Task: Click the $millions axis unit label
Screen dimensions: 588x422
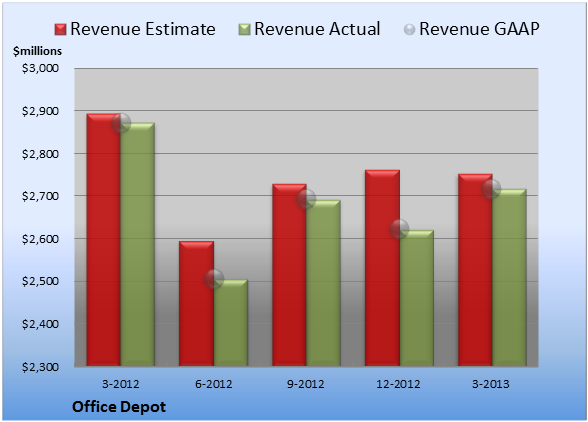Action: [38, 51]
